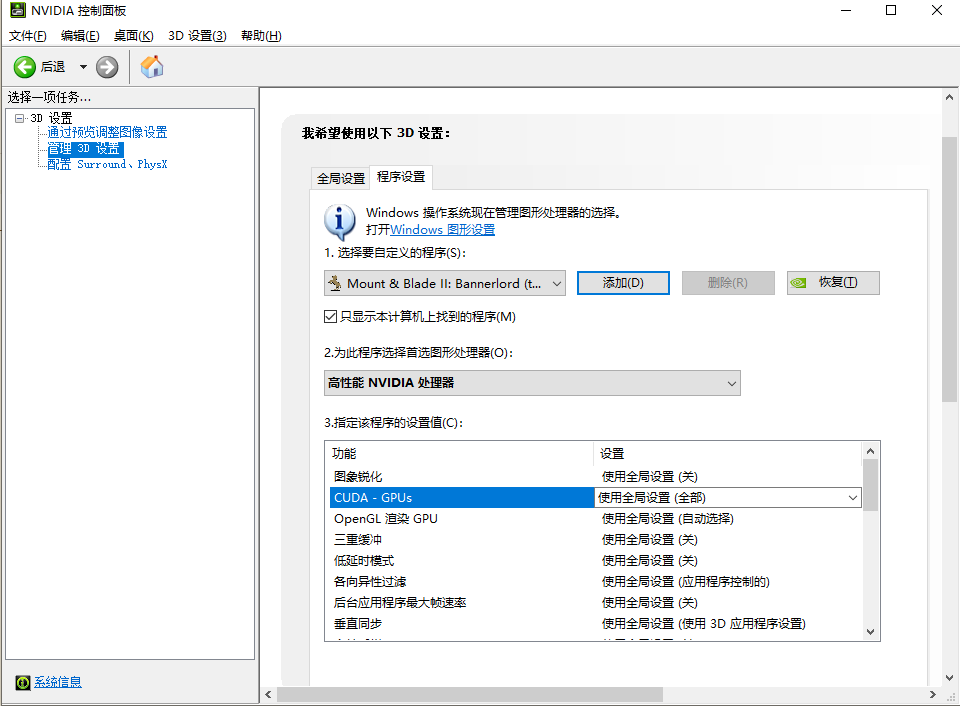Click the System Information icon at bottom-left
960x706 pixels.
click(x=23, y=682)
